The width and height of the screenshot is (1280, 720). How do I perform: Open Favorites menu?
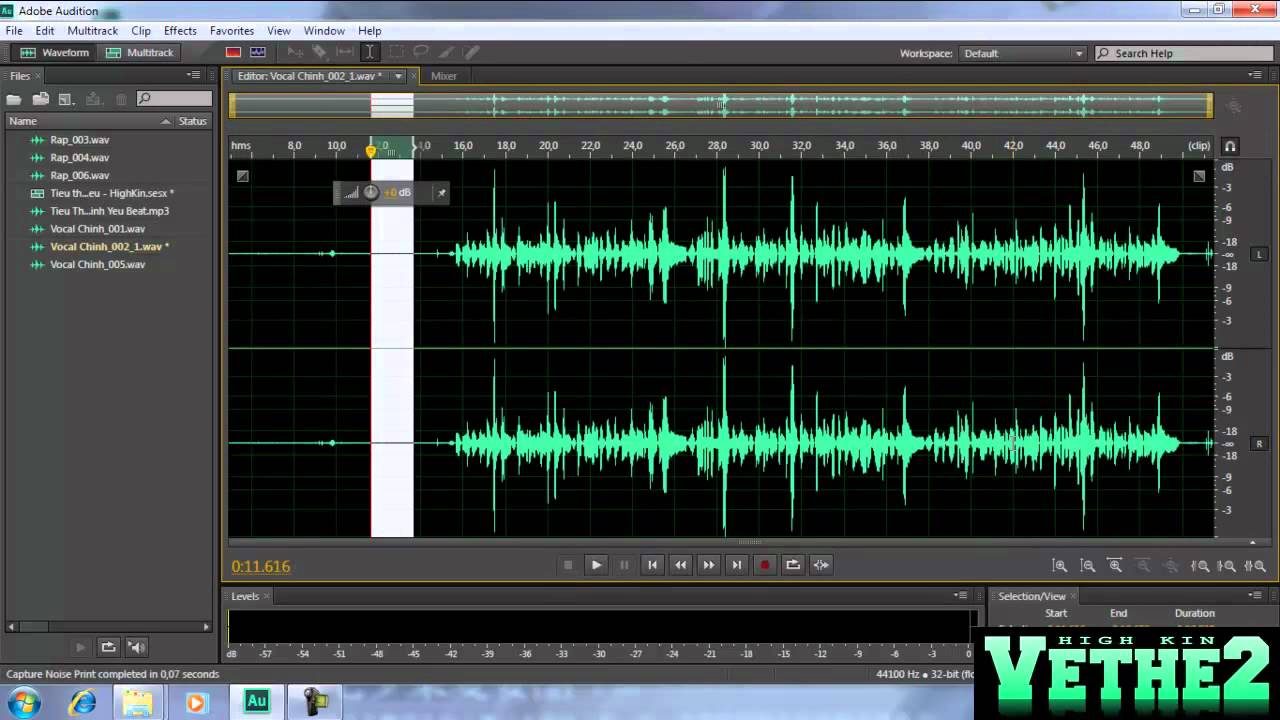pyautogui.click(x=232, y=31)
